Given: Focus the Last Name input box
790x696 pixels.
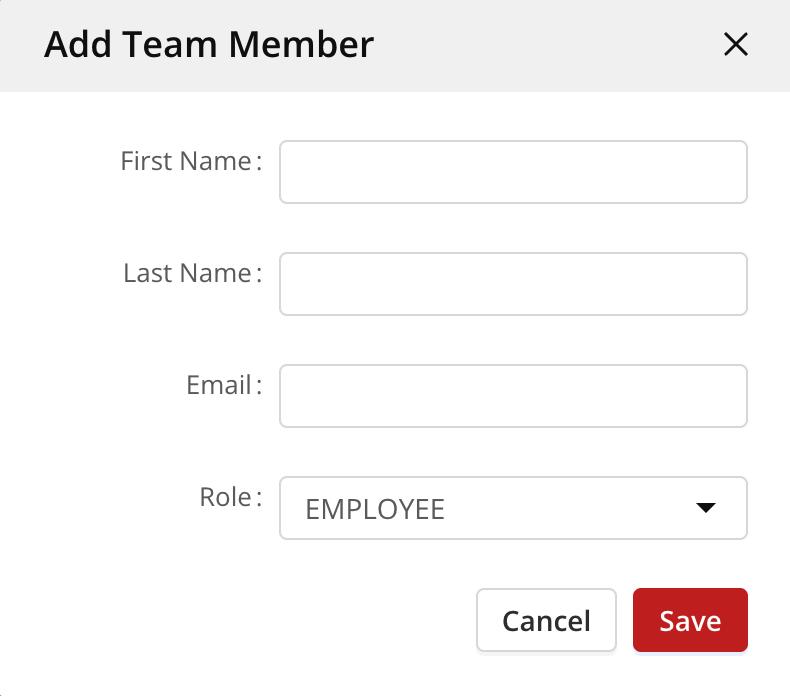Looking at the screenshot, I should pyautogui.click(x=513, y=284).
